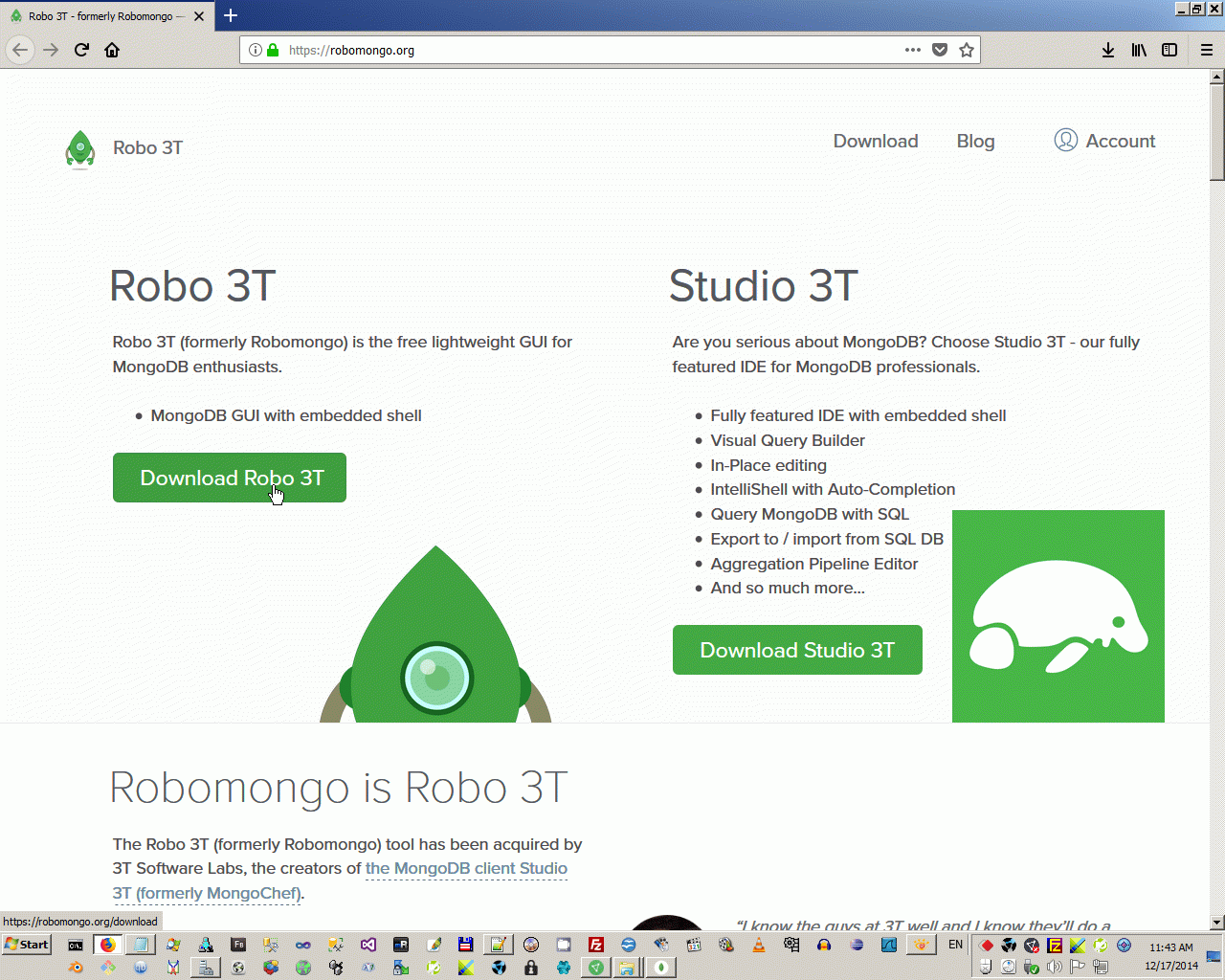Select the Robo 3T - formerly Robomongo tab
This screenshot has height=980, width=1225.
pyautogui.click(x=107, y=16)
